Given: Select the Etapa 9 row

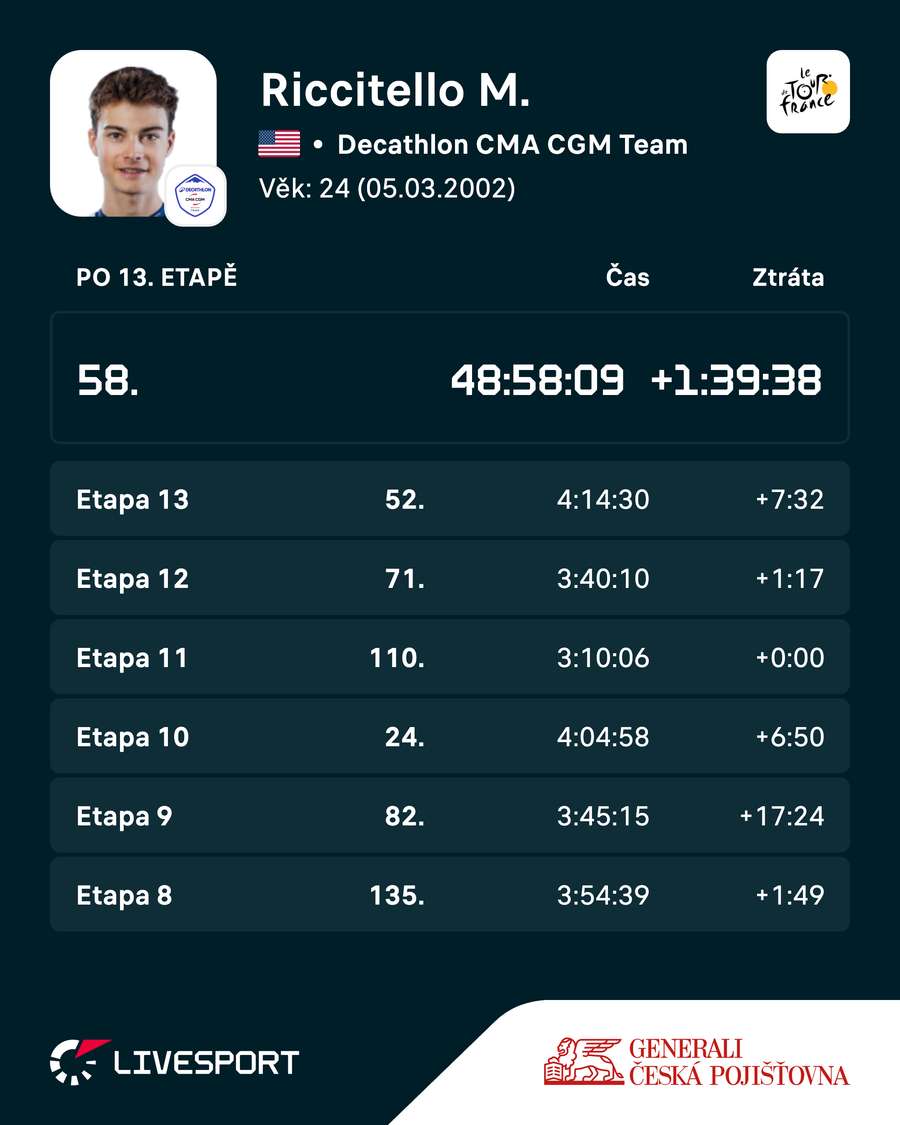Looking at the screenshot, I should click(450, 816).
